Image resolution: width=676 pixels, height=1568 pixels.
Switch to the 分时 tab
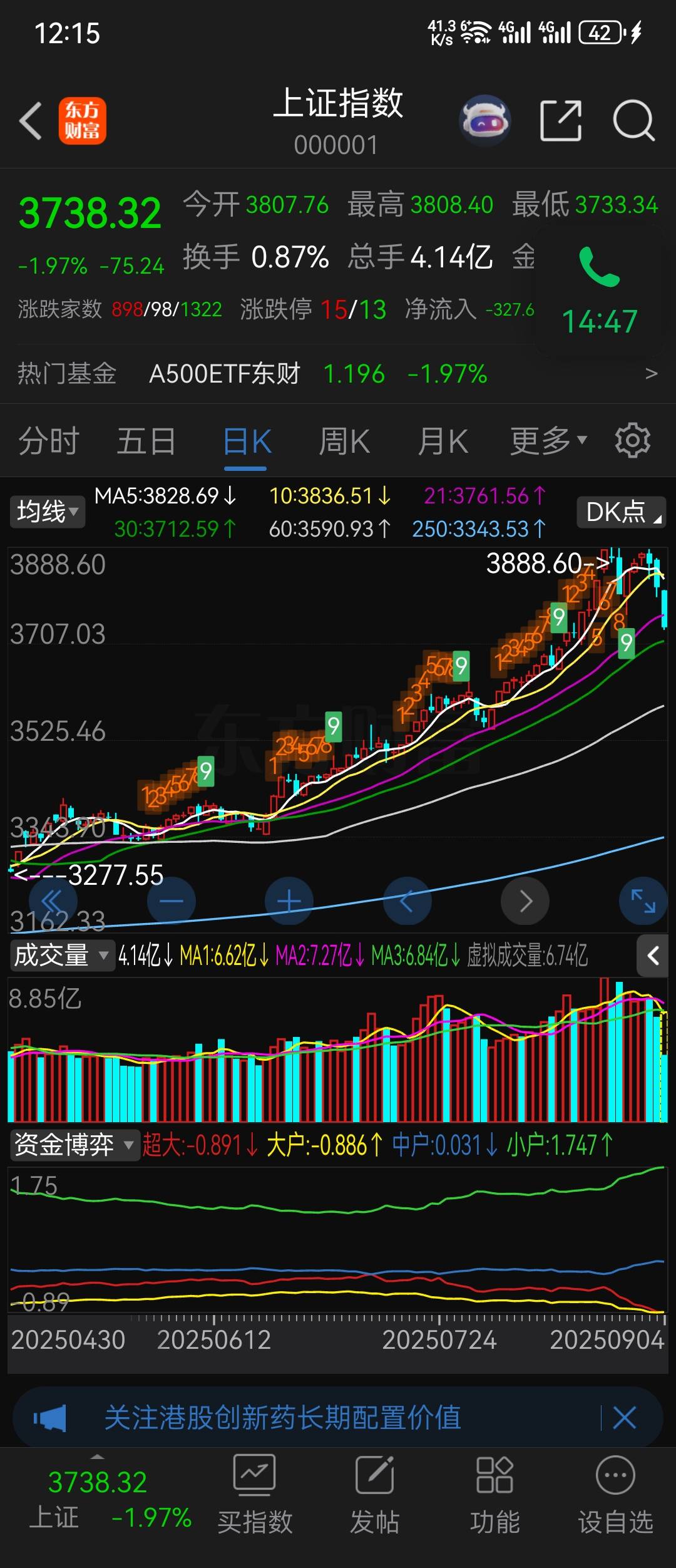click(49, 441)
